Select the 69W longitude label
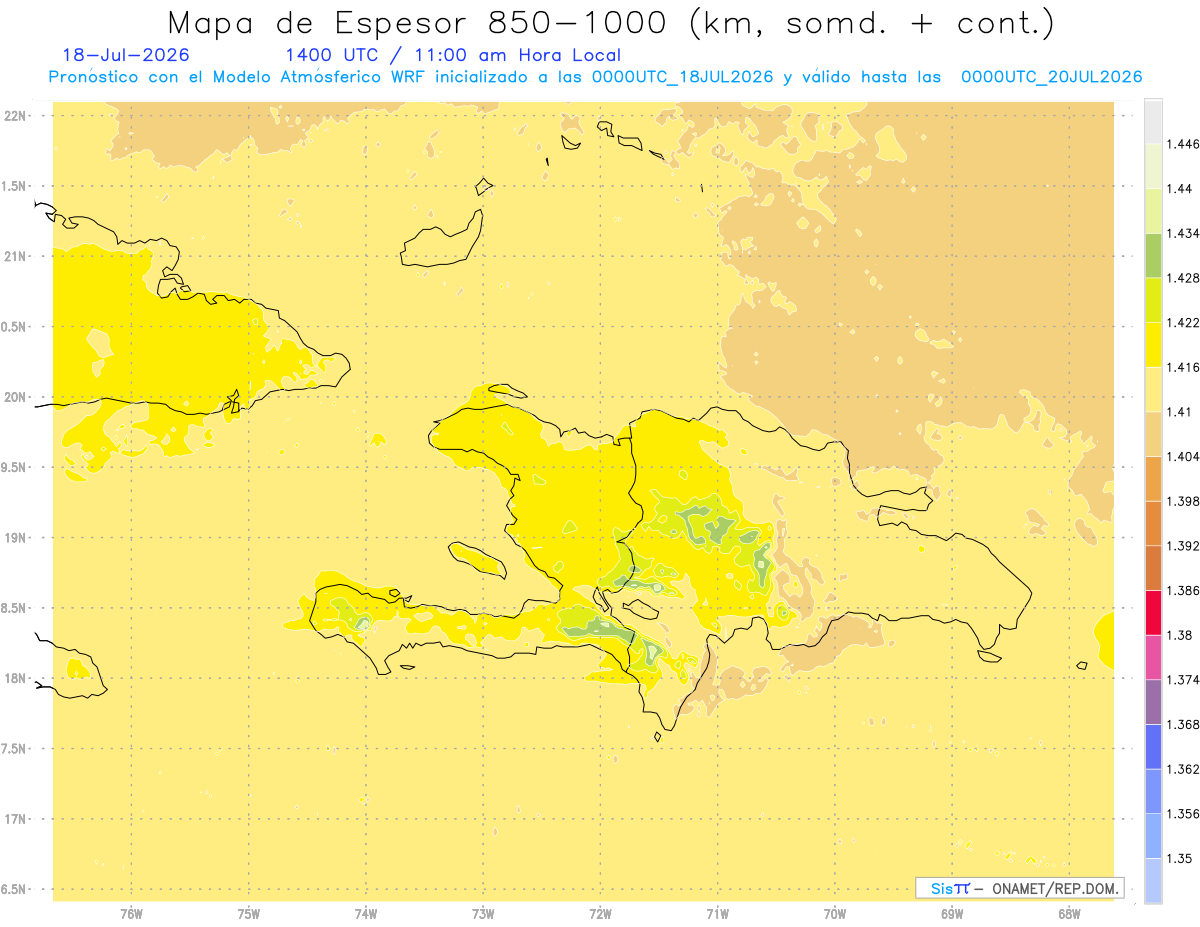1200x927 pixels. (x=952, y=913)
